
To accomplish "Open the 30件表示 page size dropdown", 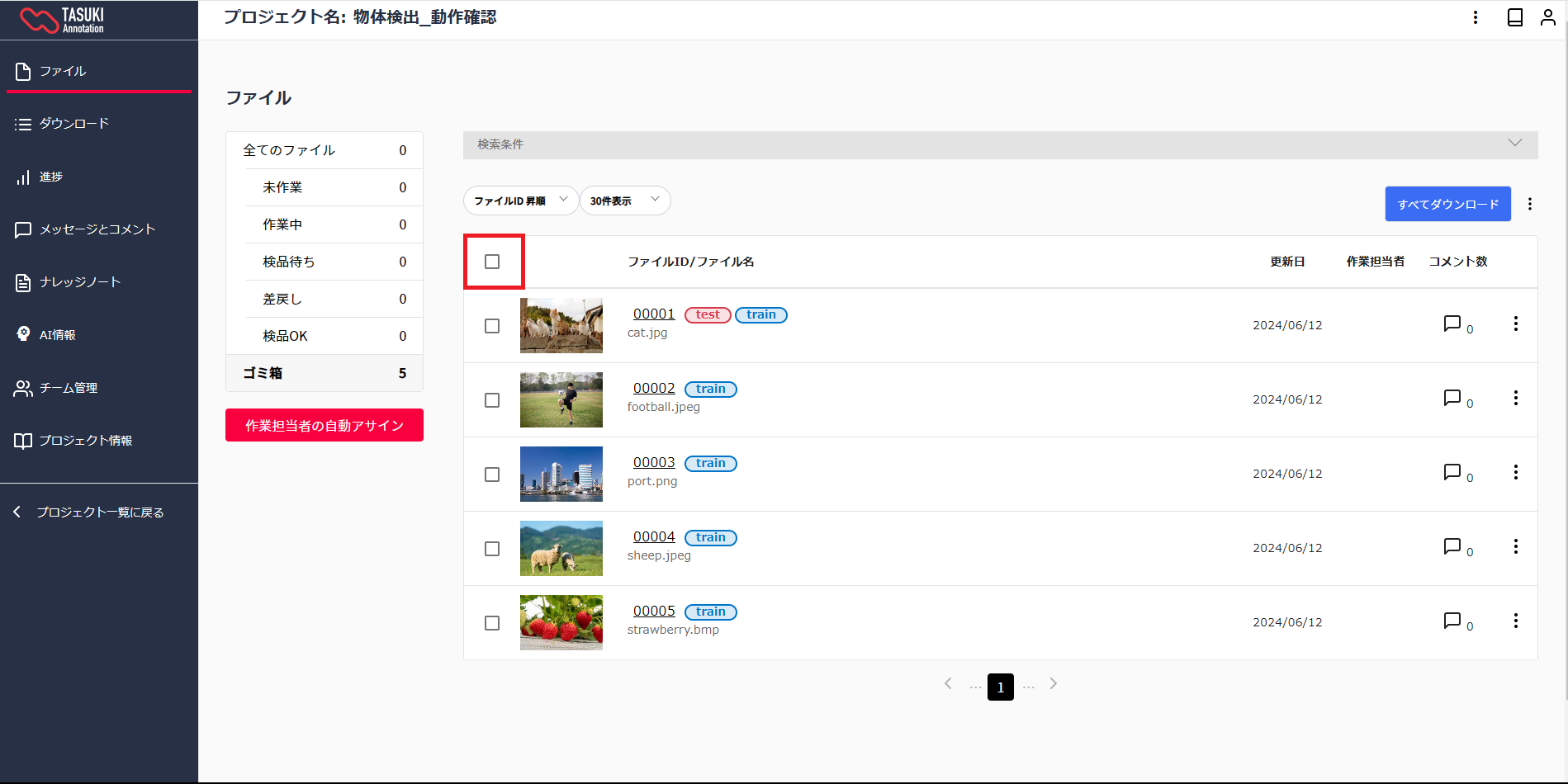I will [x=624, y=201].
